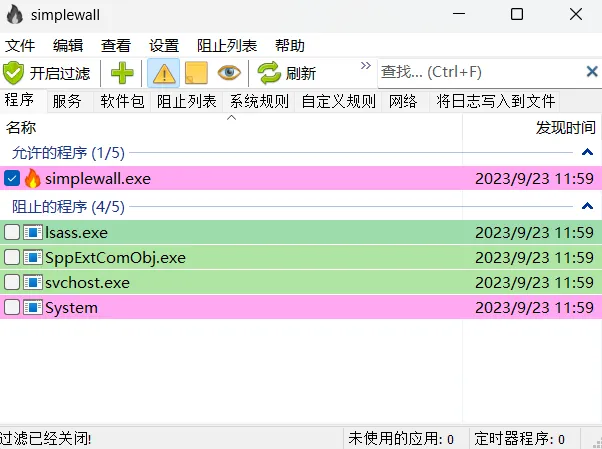Viewport: 602px width, 449px height.
Task: Switch to the 网络 tab
Action: pyautogui.click(x=403, y=102)
